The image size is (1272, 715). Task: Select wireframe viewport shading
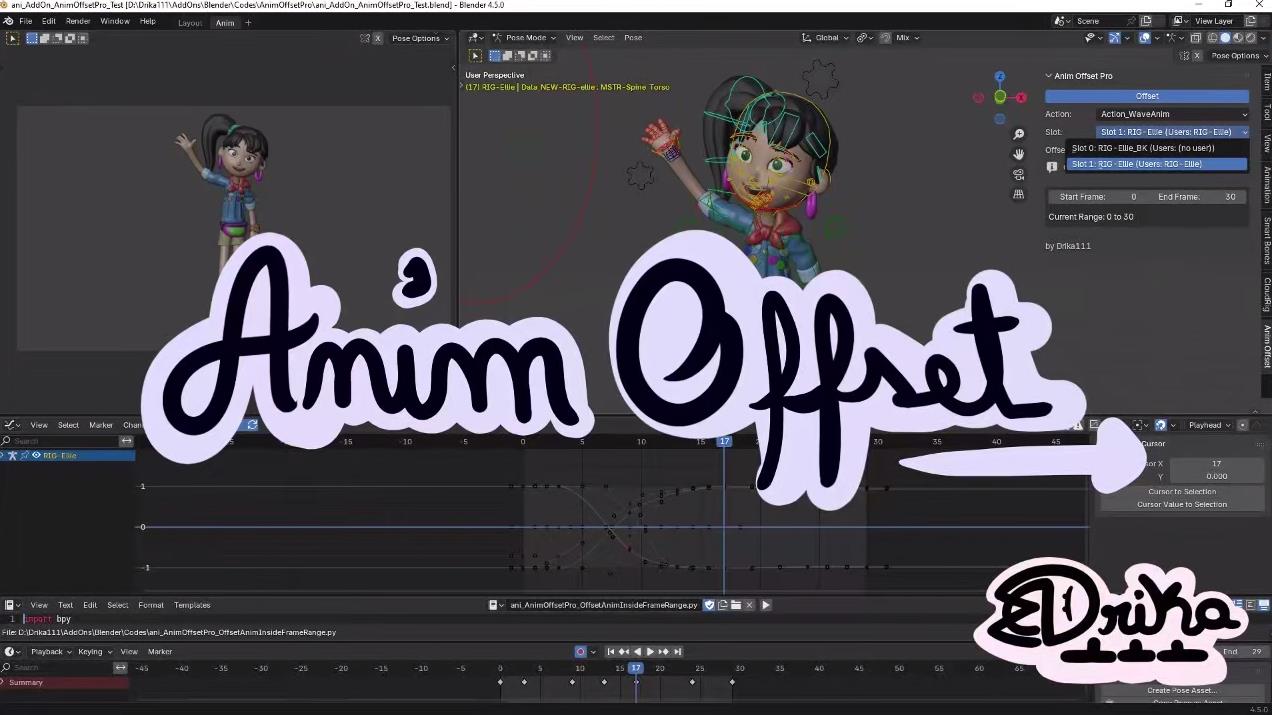tap(1212, 38)
